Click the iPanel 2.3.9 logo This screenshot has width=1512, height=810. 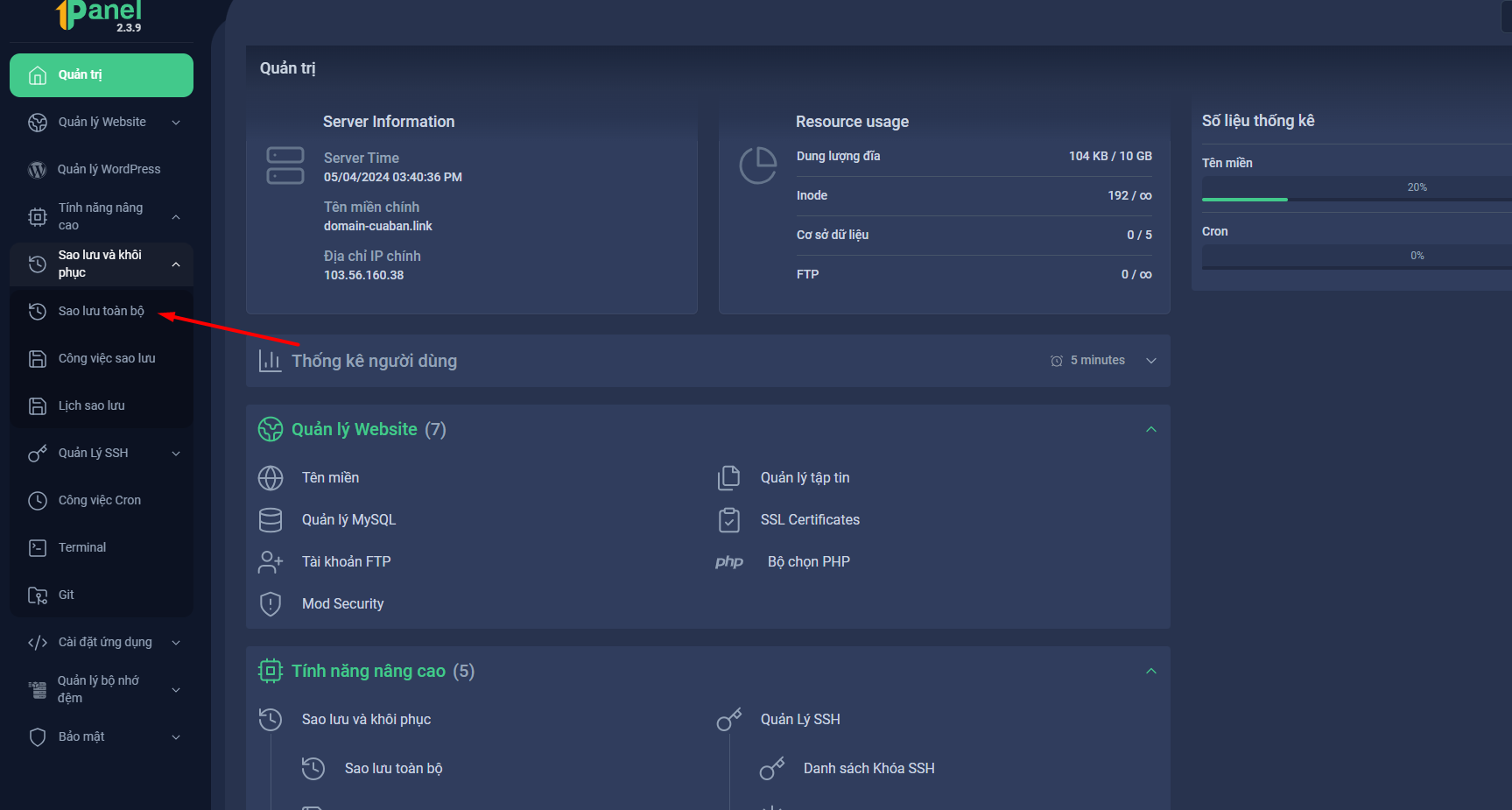[x=98, y=16]
